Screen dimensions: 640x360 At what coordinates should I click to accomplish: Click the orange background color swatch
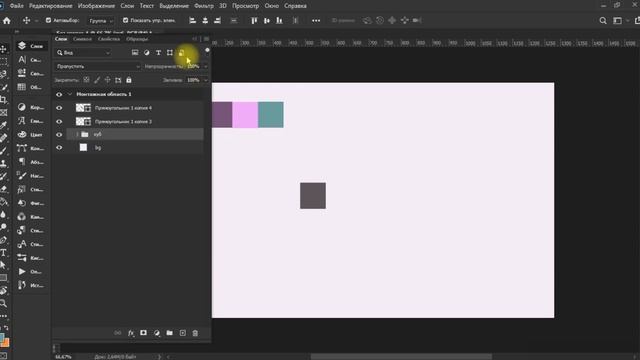[6, 343]
